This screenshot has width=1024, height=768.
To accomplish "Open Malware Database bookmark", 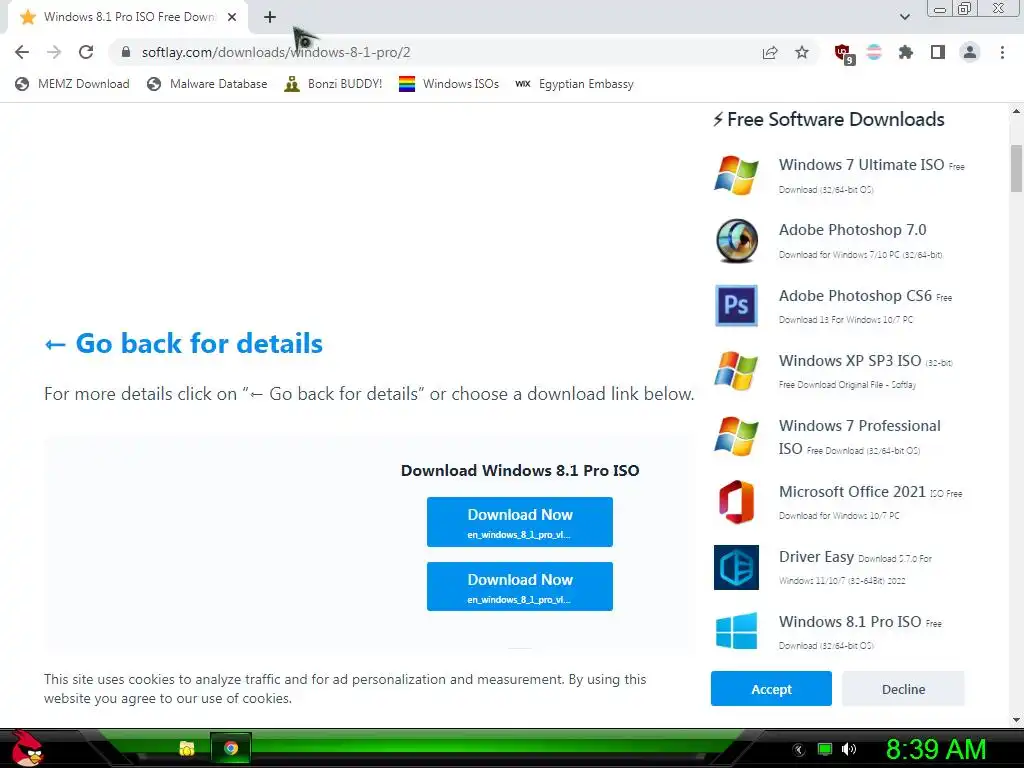I will 208,84.
